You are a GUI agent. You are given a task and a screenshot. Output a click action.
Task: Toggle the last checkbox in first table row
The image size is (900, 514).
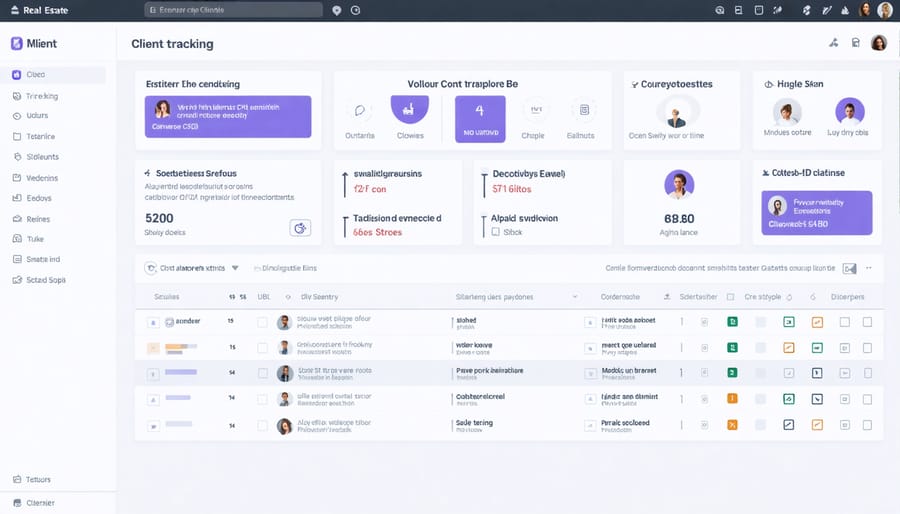point(867,322)
